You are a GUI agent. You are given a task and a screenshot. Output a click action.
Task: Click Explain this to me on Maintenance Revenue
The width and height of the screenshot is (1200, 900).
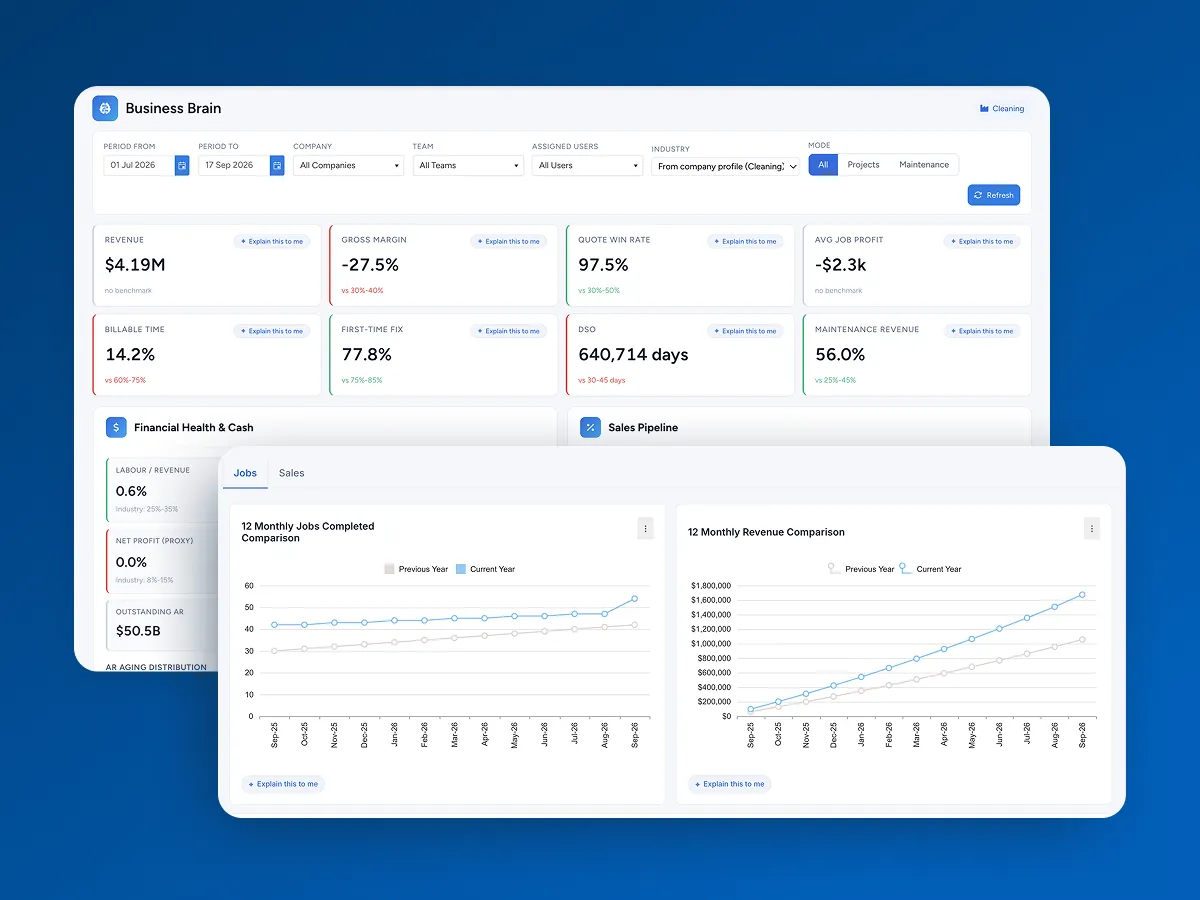(x=982, y=331)
